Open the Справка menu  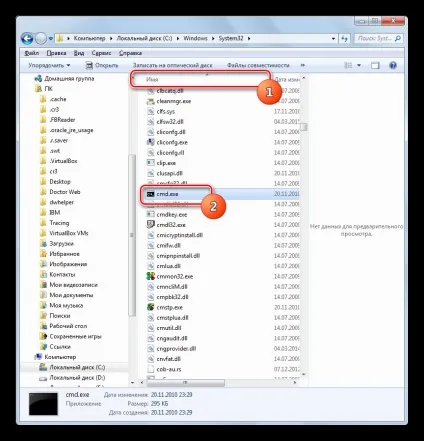[x=130, y=53]
